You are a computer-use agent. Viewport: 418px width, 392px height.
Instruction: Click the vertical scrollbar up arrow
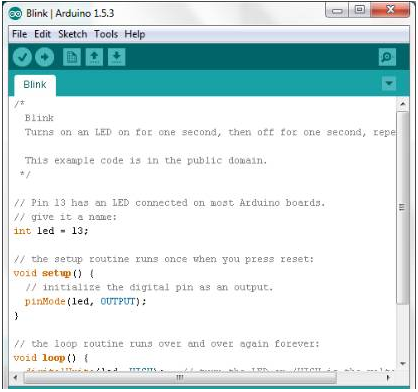[x=403, y=104]
